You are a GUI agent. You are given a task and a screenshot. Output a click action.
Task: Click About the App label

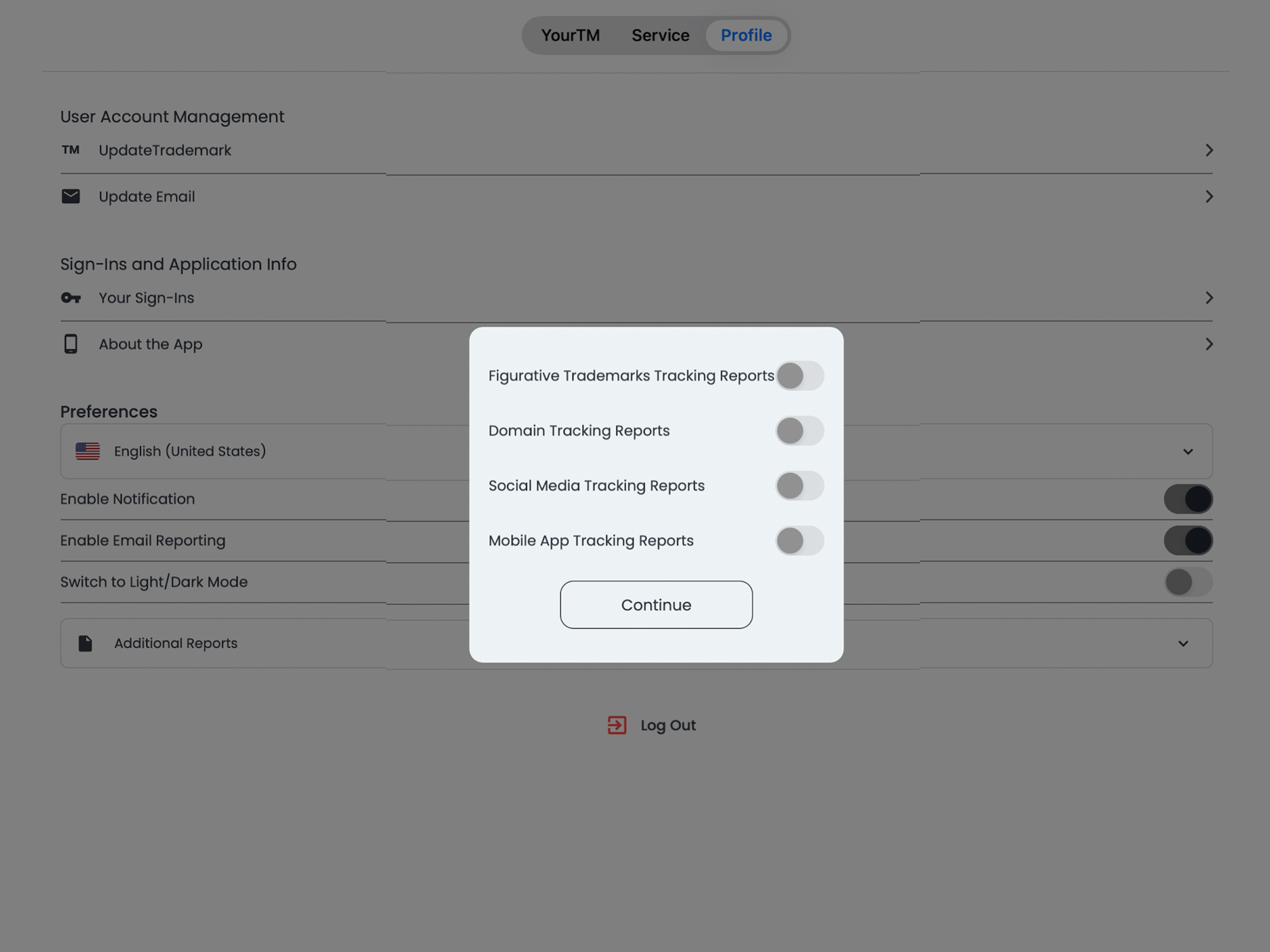150,344
